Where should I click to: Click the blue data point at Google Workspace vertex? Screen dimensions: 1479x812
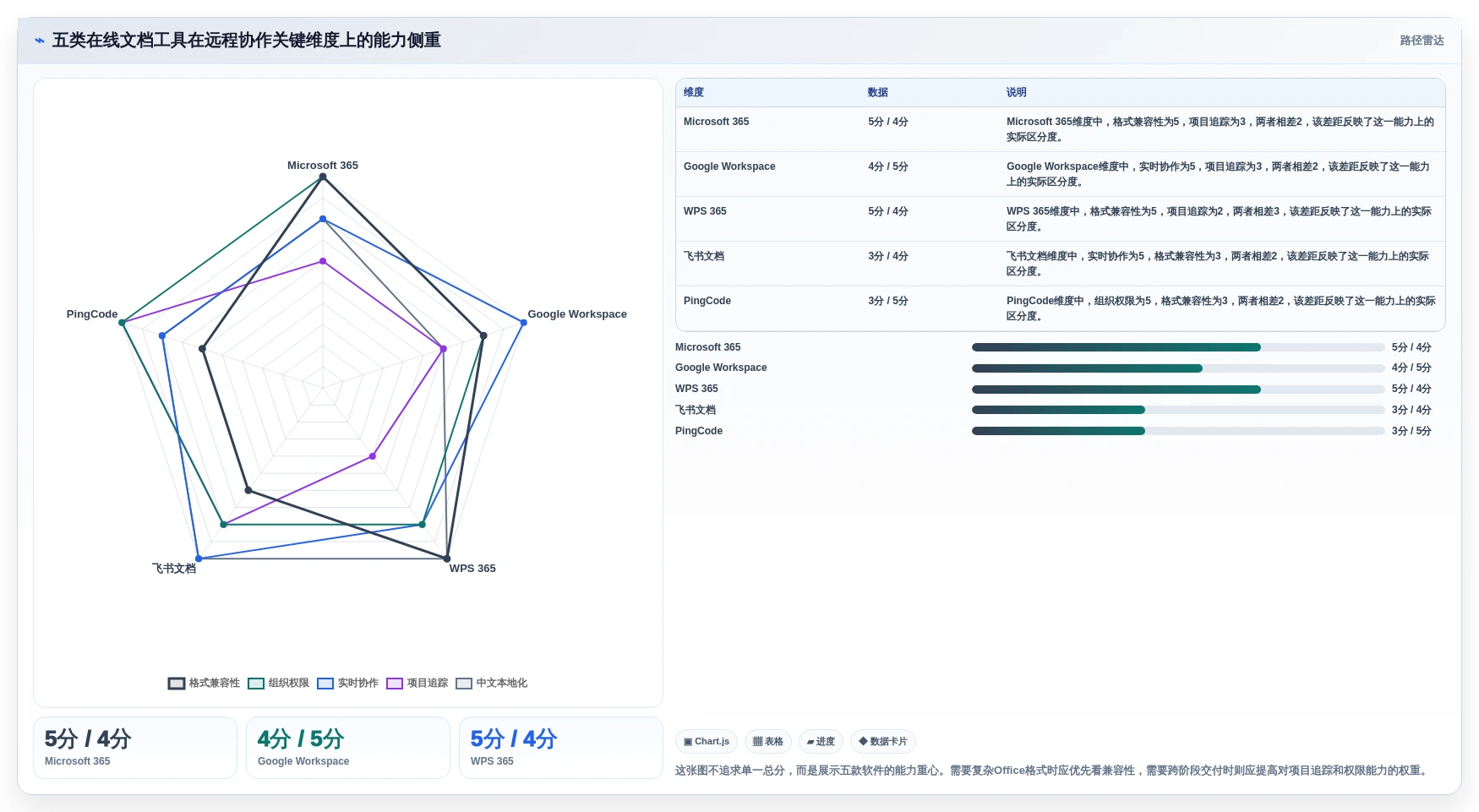pyautogui.click(x=523, y=323)
